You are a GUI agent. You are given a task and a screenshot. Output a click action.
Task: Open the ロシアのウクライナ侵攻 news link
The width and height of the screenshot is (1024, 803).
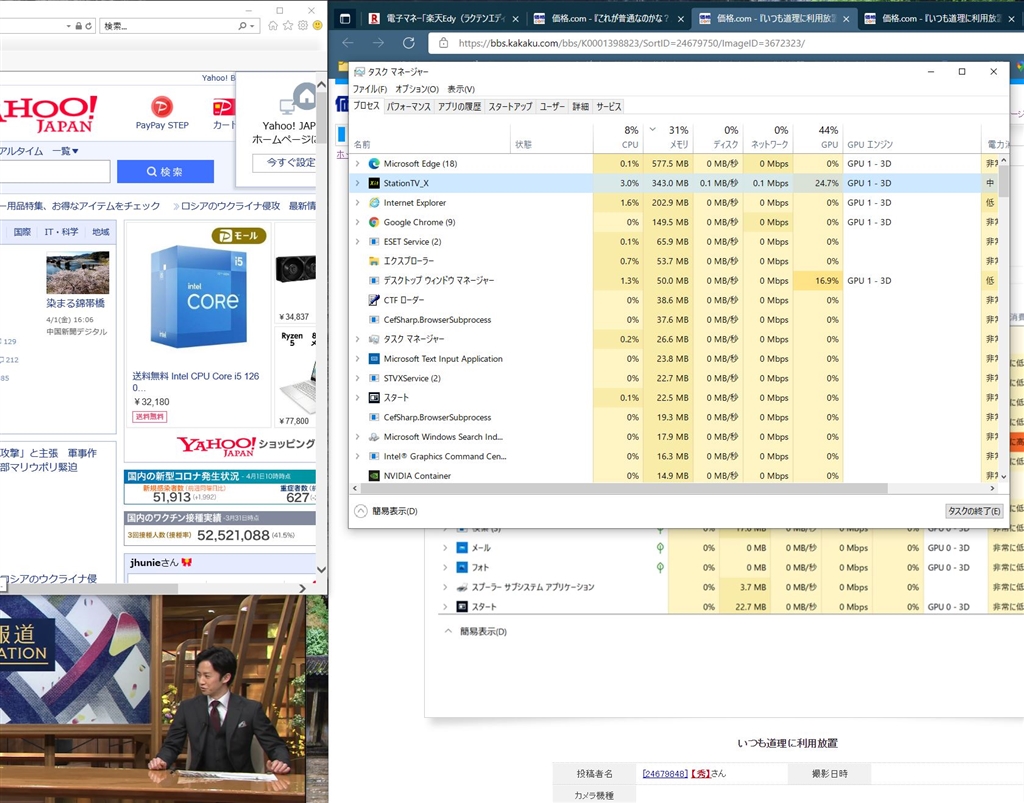point(231,206)
